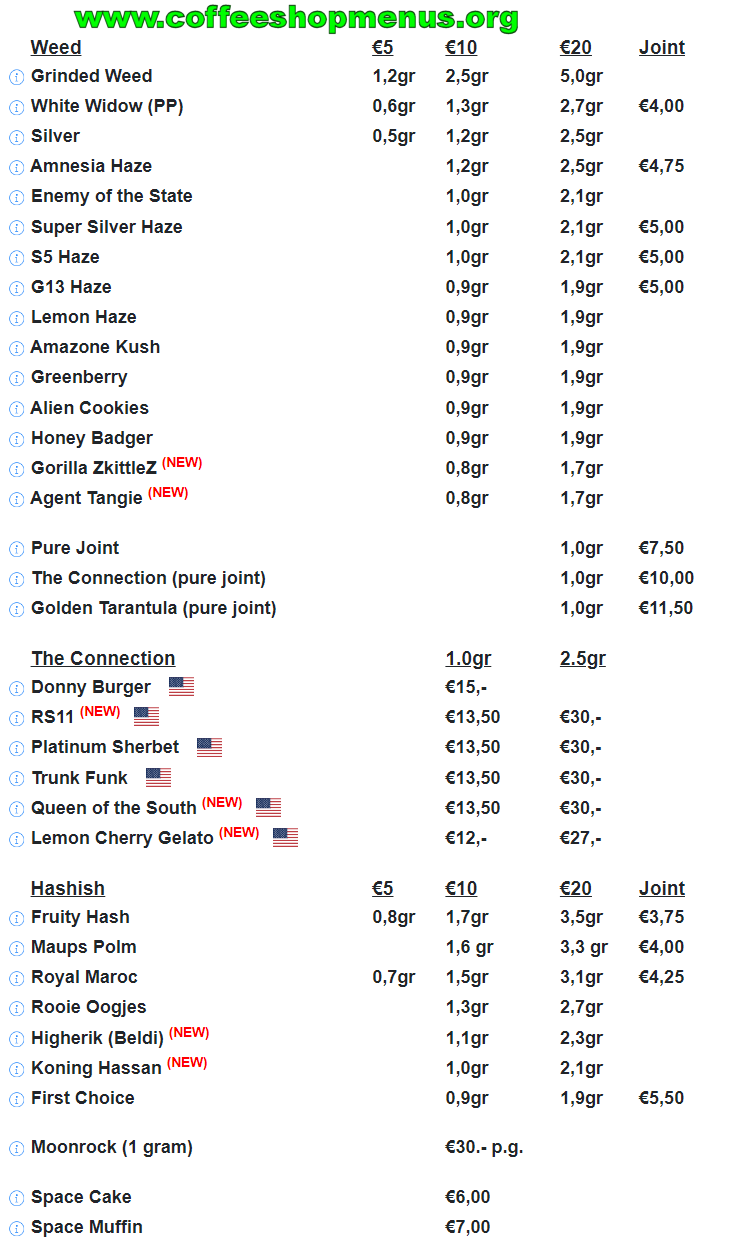Image resolution: width=741 pixels, height=1240 pixels.
Task: Click the info icon beside Platinum Sherbet
Action: point(16,749)
